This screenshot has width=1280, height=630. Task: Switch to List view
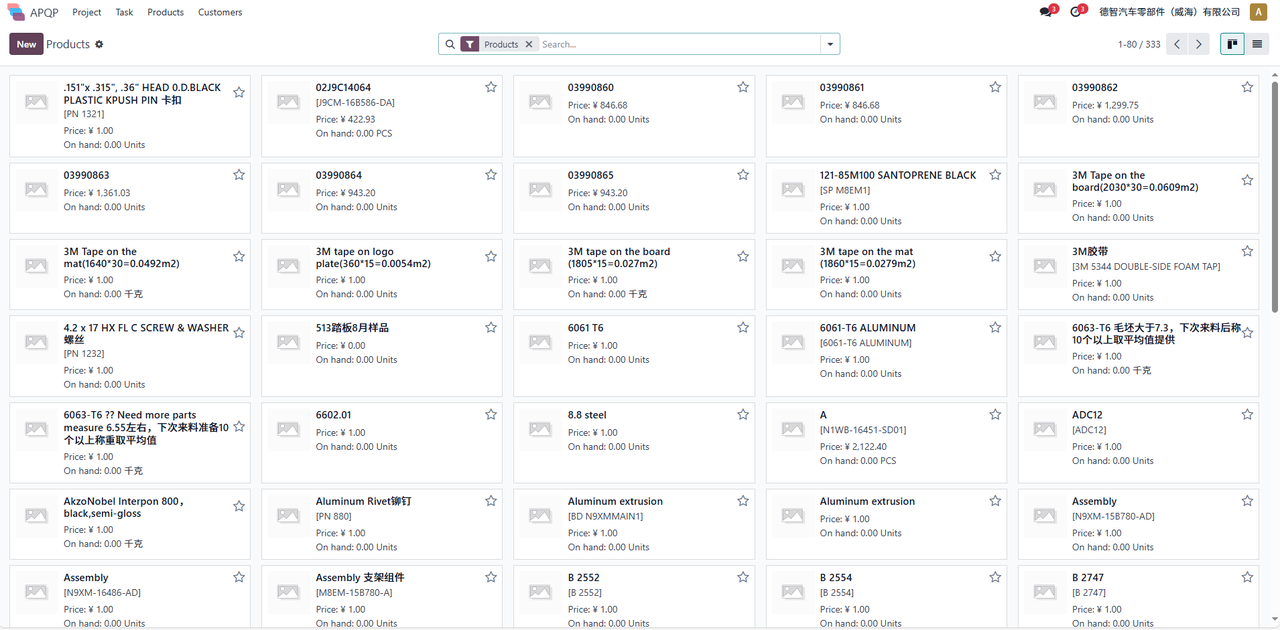(1257, 44)
